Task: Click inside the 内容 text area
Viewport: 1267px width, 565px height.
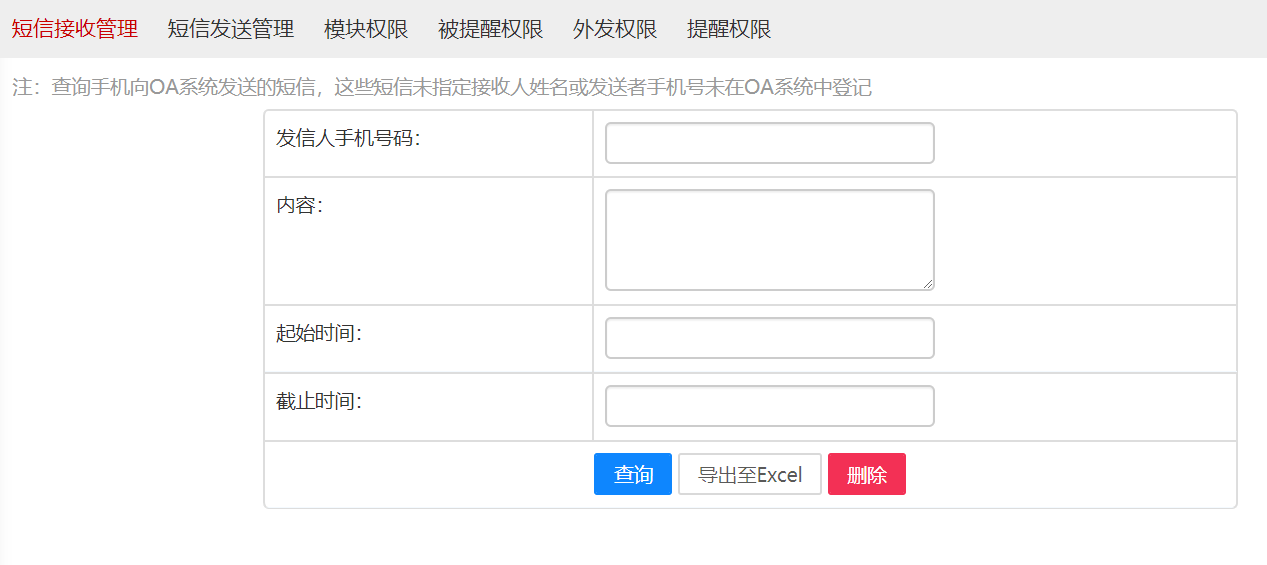Action: 769,239
